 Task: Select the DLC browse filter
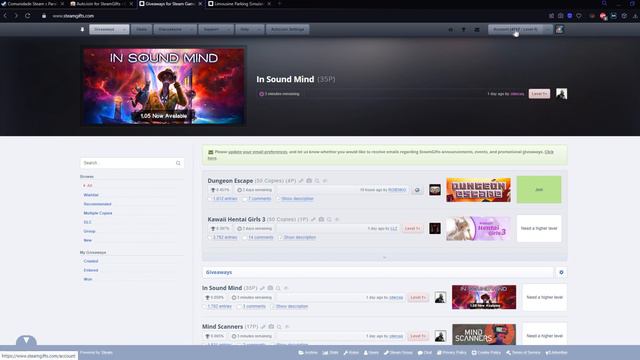pos(87,222)
